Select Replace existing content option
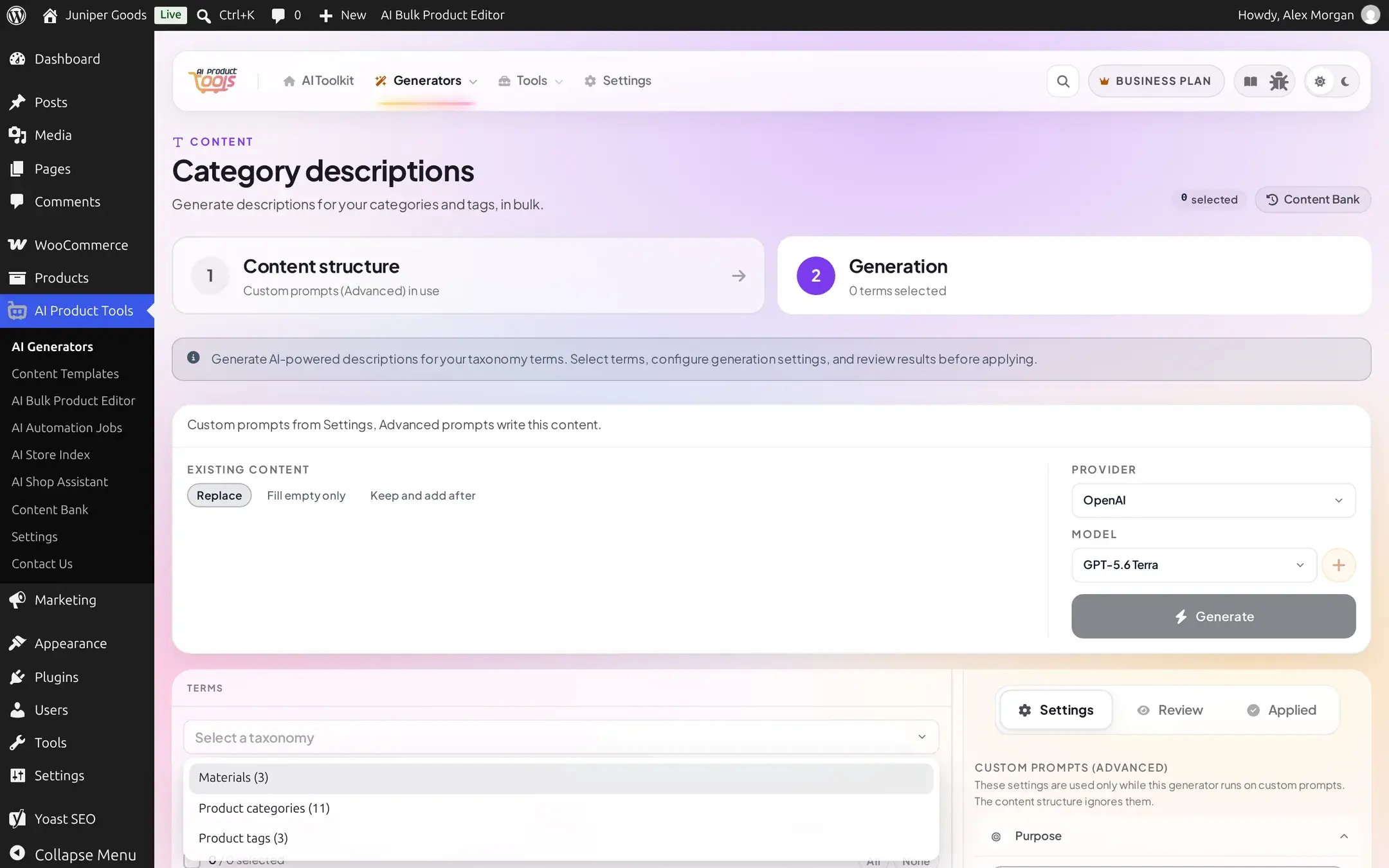Screen dimensions: 1389x868 (x=219, y=495)
